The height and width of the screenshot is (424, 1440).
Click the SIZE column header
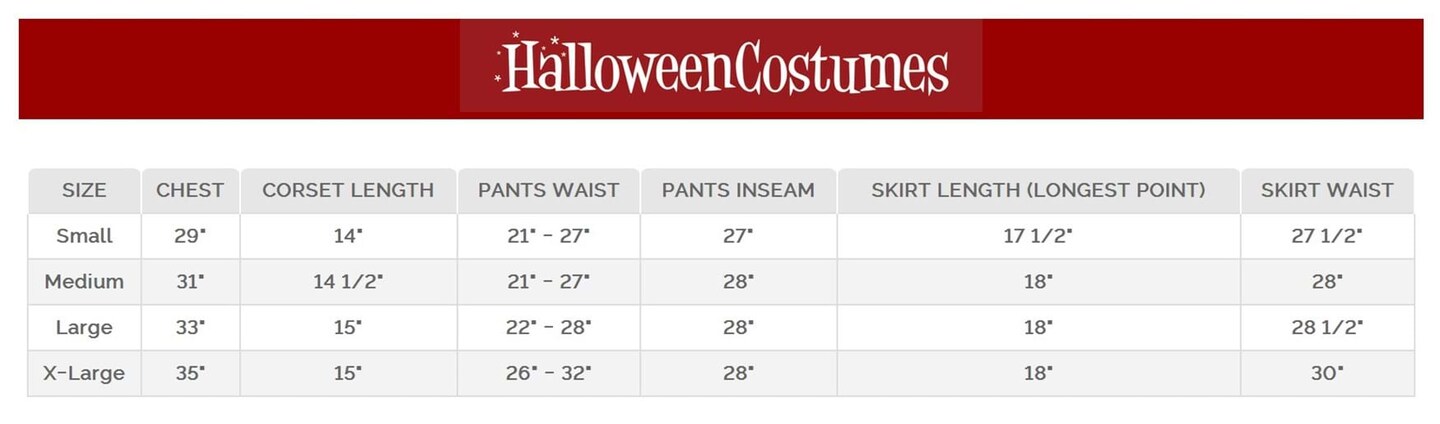pyautogui.click(x=84, y=190)
